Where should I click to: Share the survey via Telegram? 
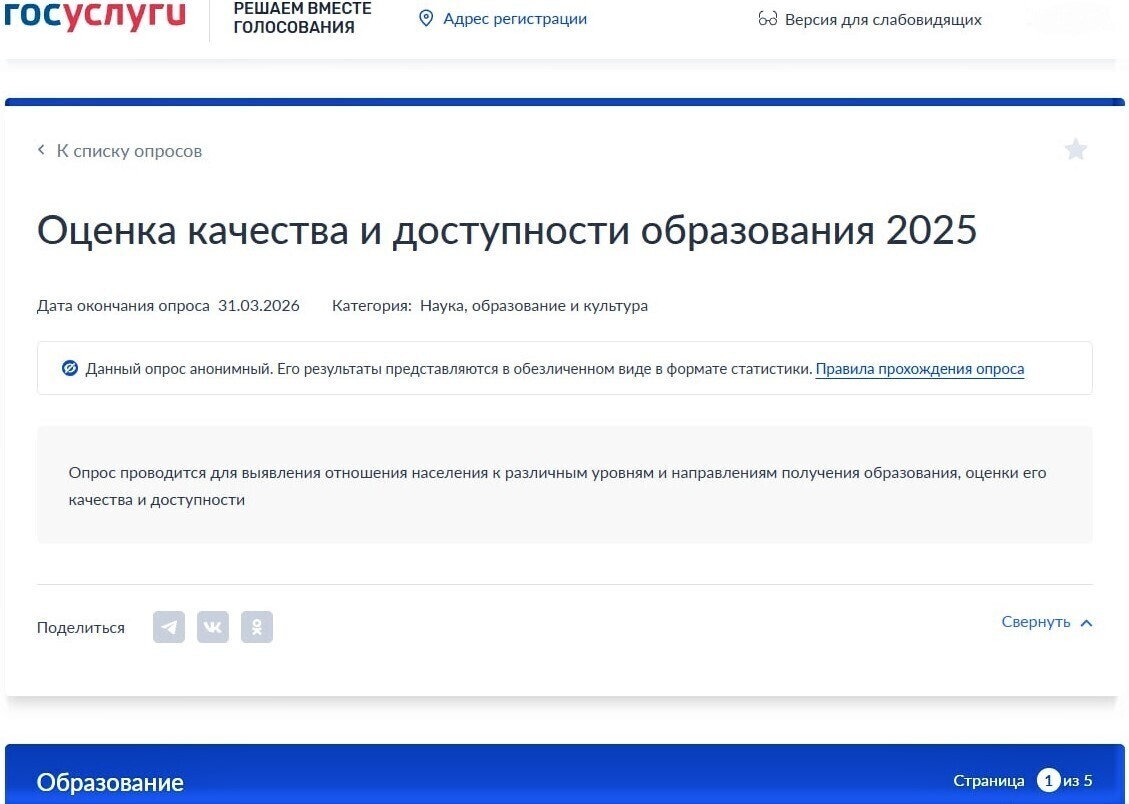point(169,627)
